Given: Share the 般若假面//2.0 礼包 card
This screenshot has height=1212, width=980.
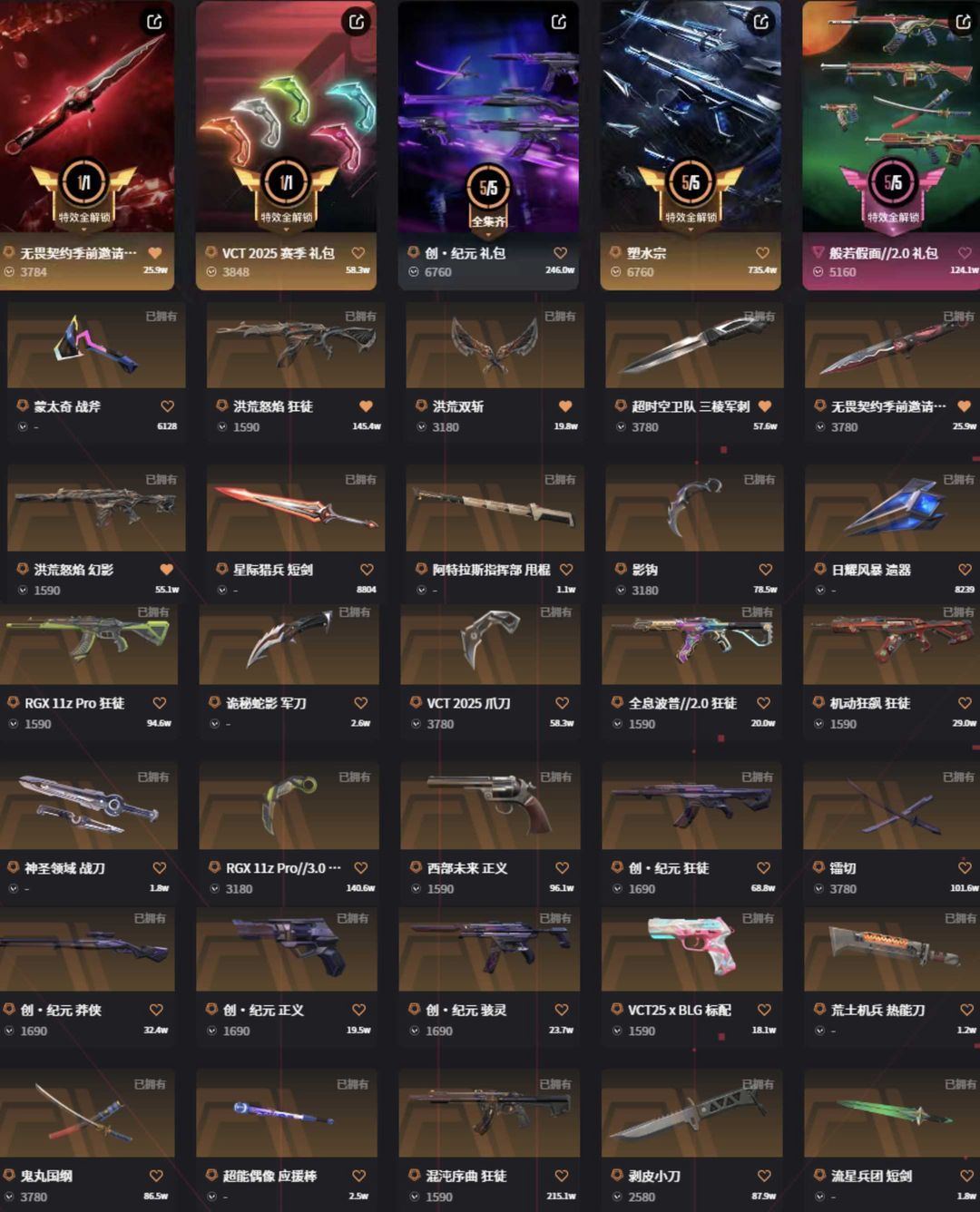Looking at the screenshot, I should tap(964, 22).
